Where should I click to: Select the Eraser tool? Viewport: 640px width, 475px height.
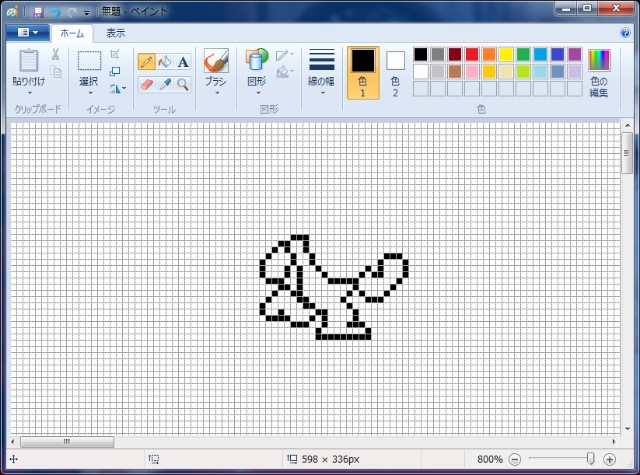(147, 84)
